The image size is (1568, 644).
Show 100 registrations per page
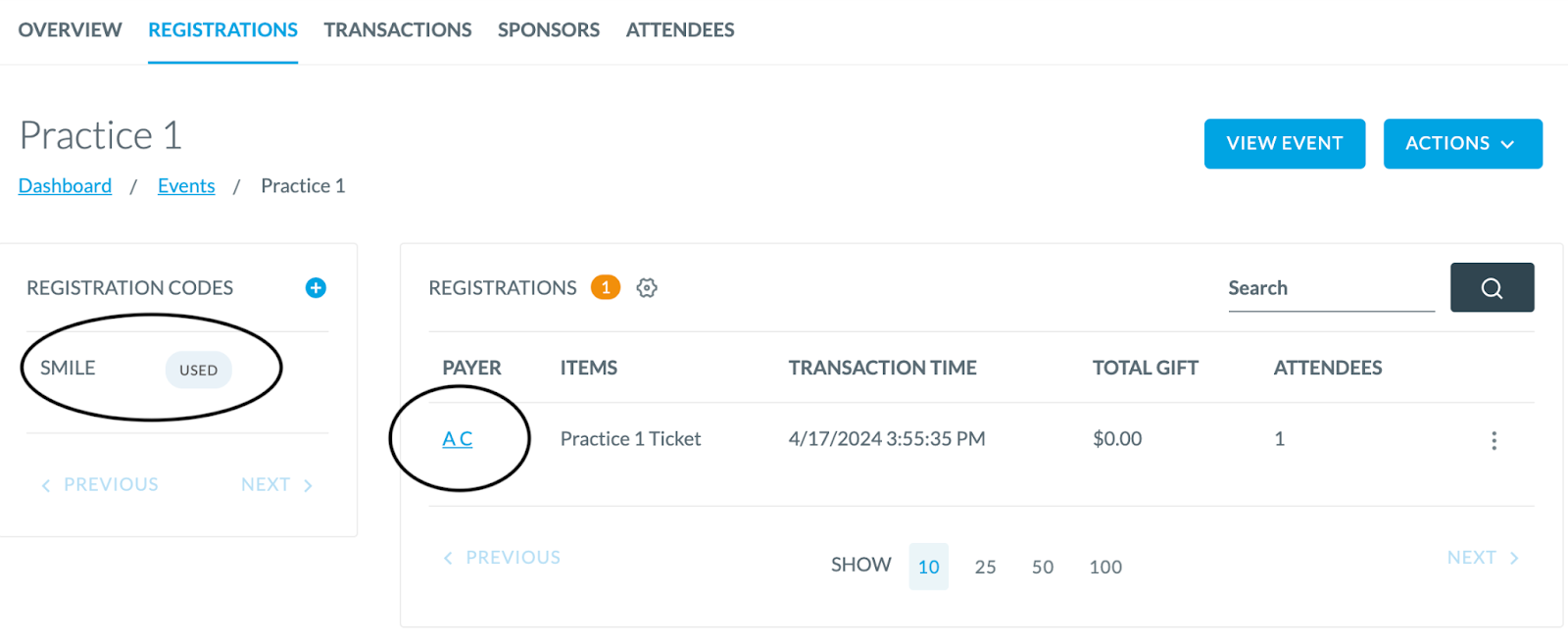pyautogui.click(x=1105, y=567)
